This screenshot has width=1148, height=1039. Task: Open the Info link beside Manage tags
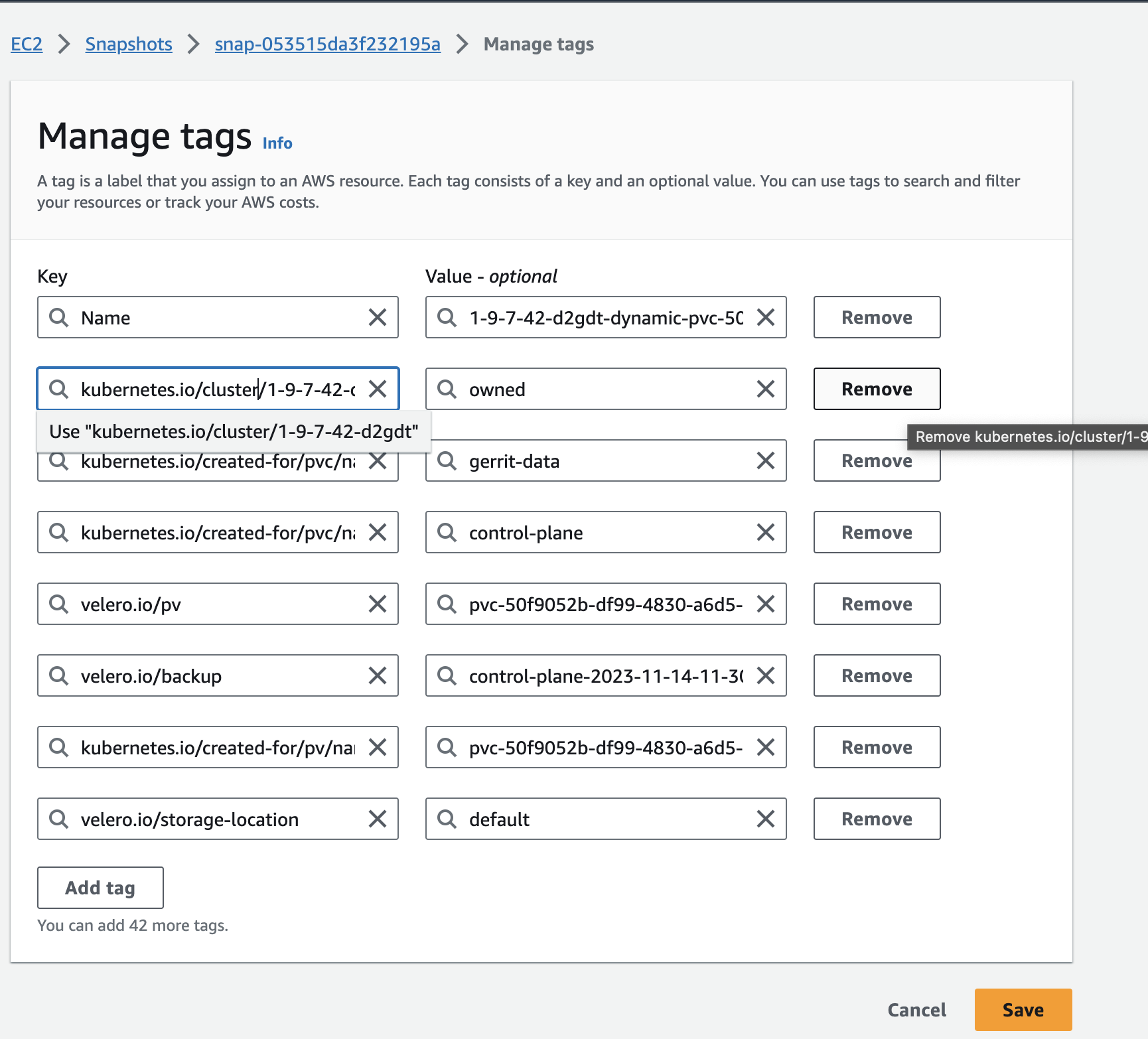tap(277, 143)
